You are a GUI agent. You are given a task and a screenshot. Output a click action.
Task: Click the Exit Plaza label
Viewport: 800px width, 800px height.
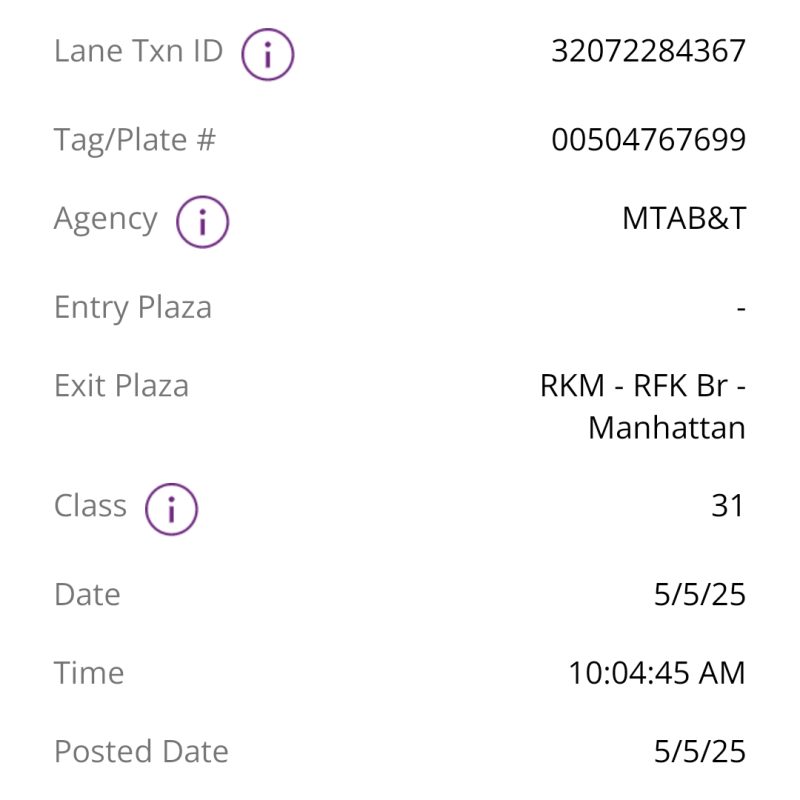tap(121, 385)
